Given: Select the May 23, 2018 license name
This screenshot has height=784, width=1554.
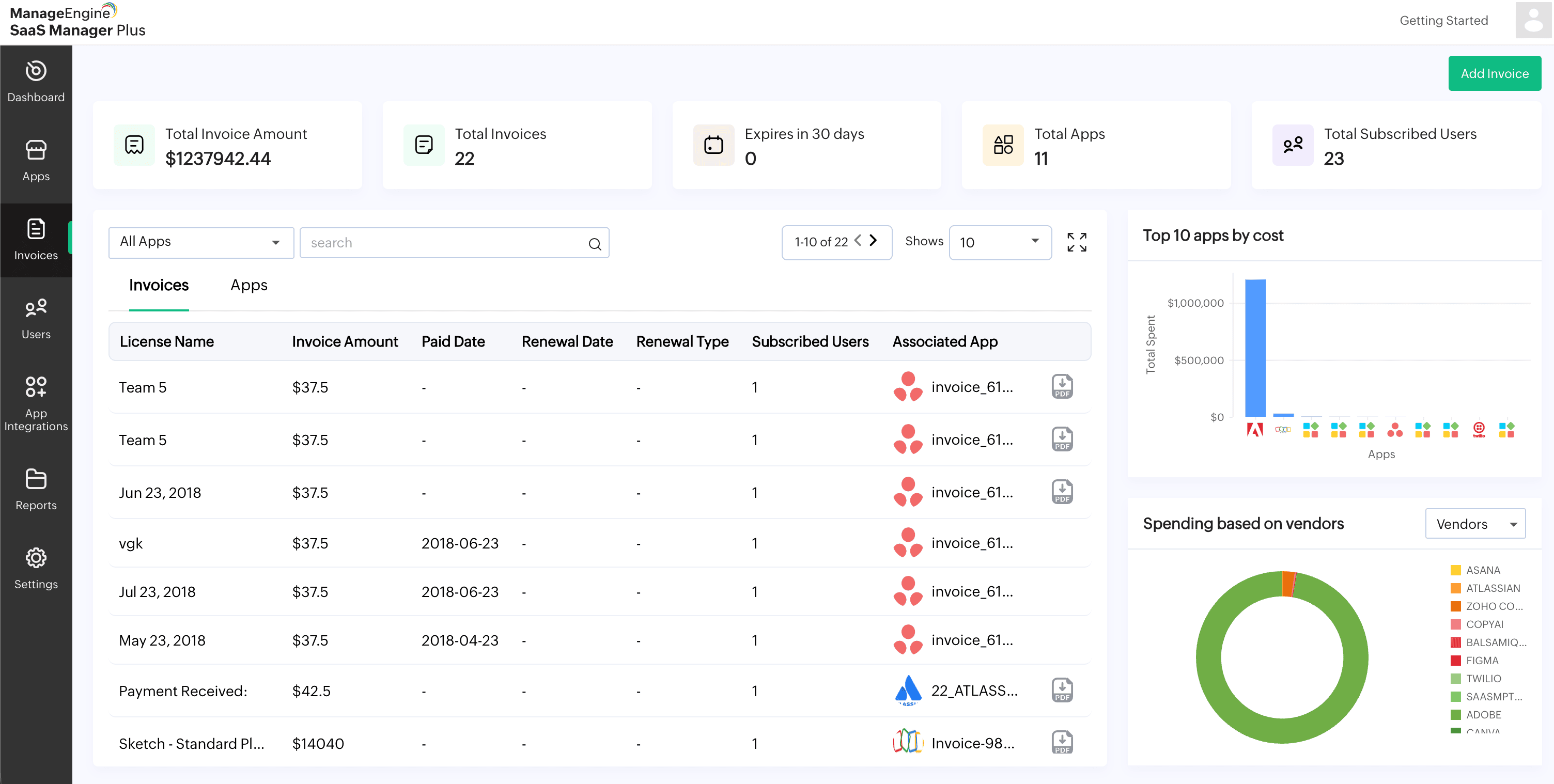Looking at the screenshot, I should (162, 640).
